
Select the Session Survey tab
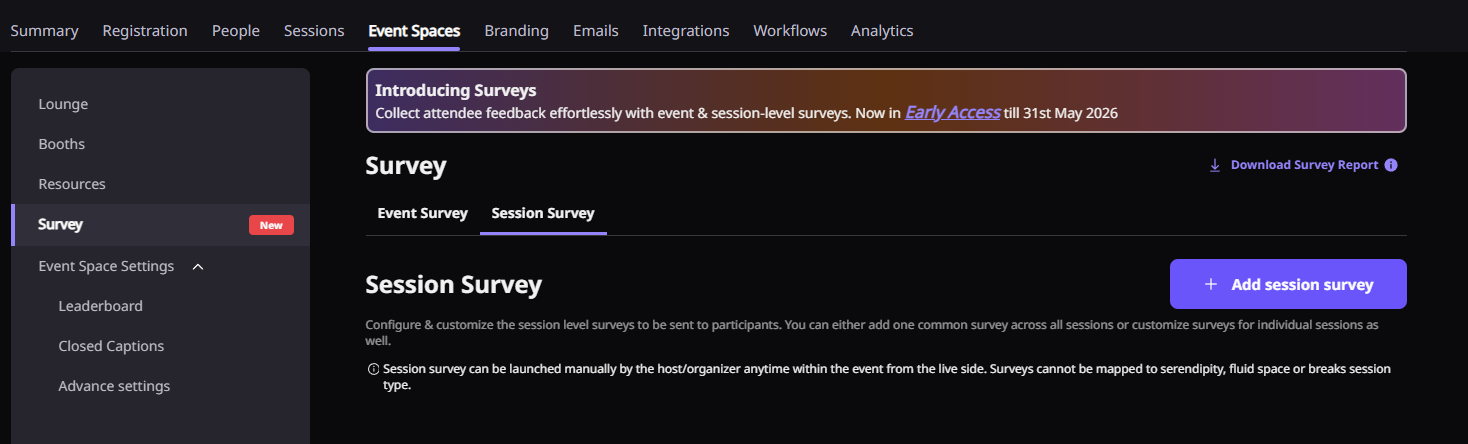[543, 213]
